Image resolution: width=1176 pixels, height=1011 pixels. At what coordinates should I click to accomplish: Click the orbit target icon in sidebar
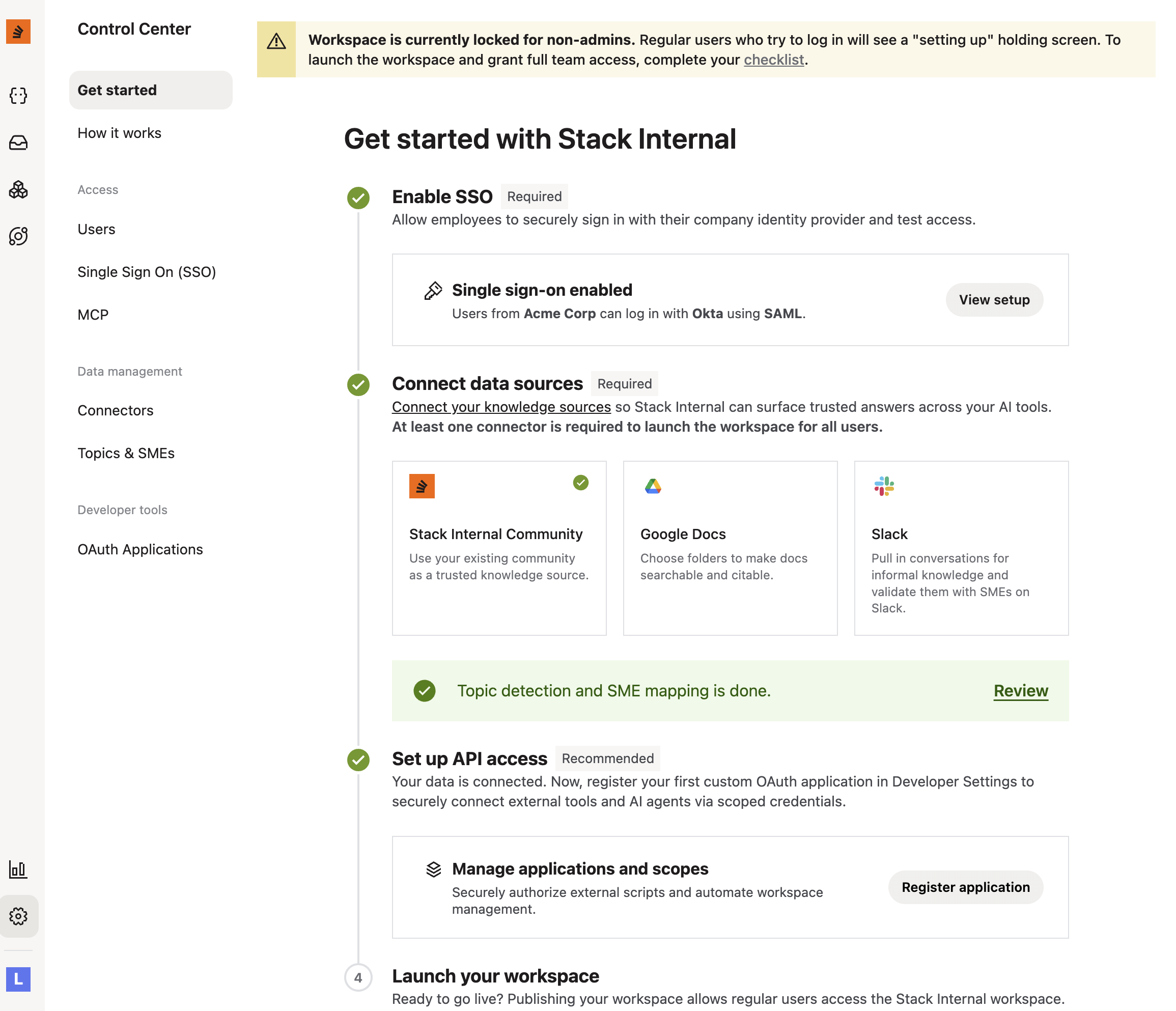click(18, 236)
